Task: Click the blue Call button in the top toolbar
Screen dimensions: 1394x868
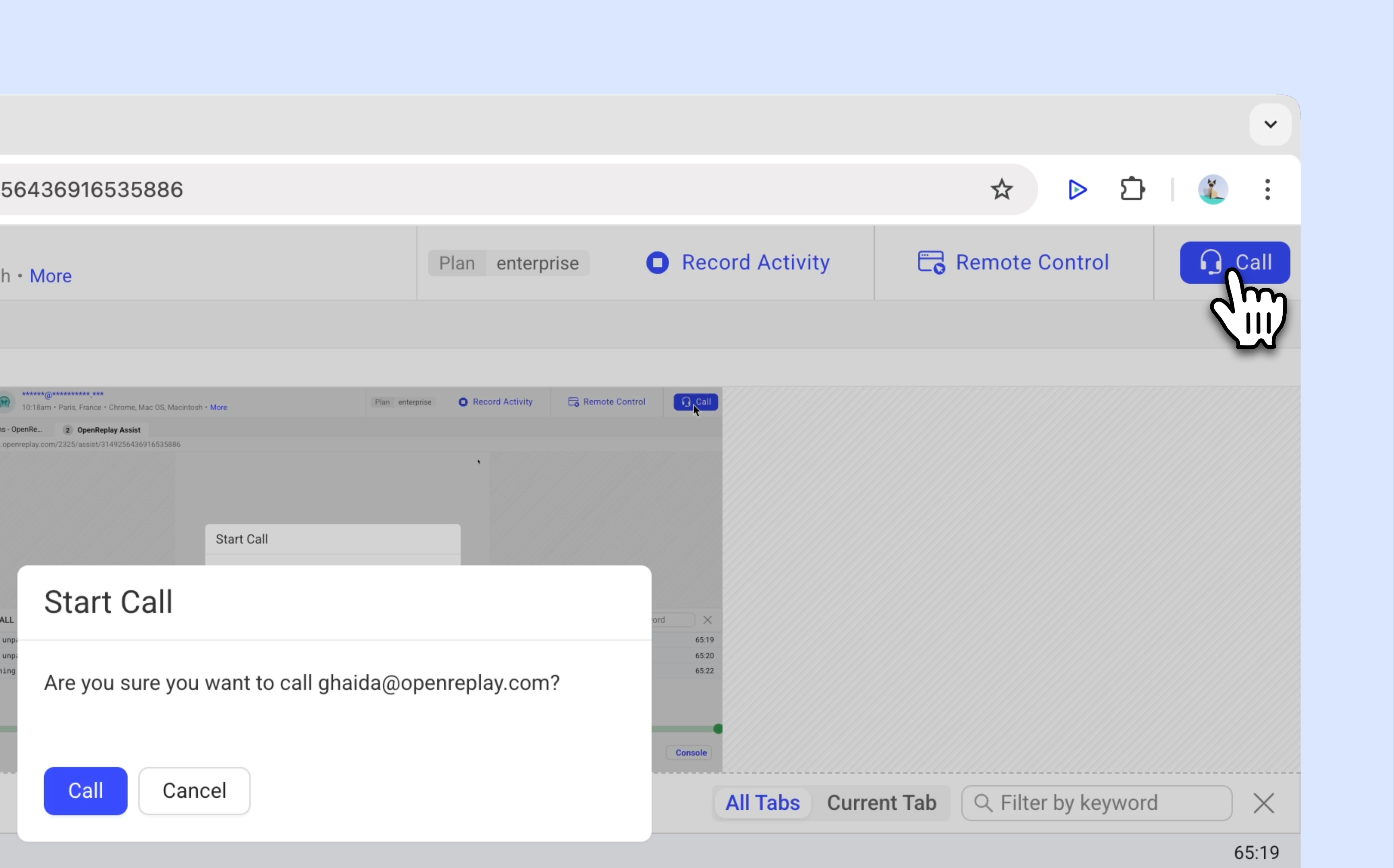Action: (1234, 262)
